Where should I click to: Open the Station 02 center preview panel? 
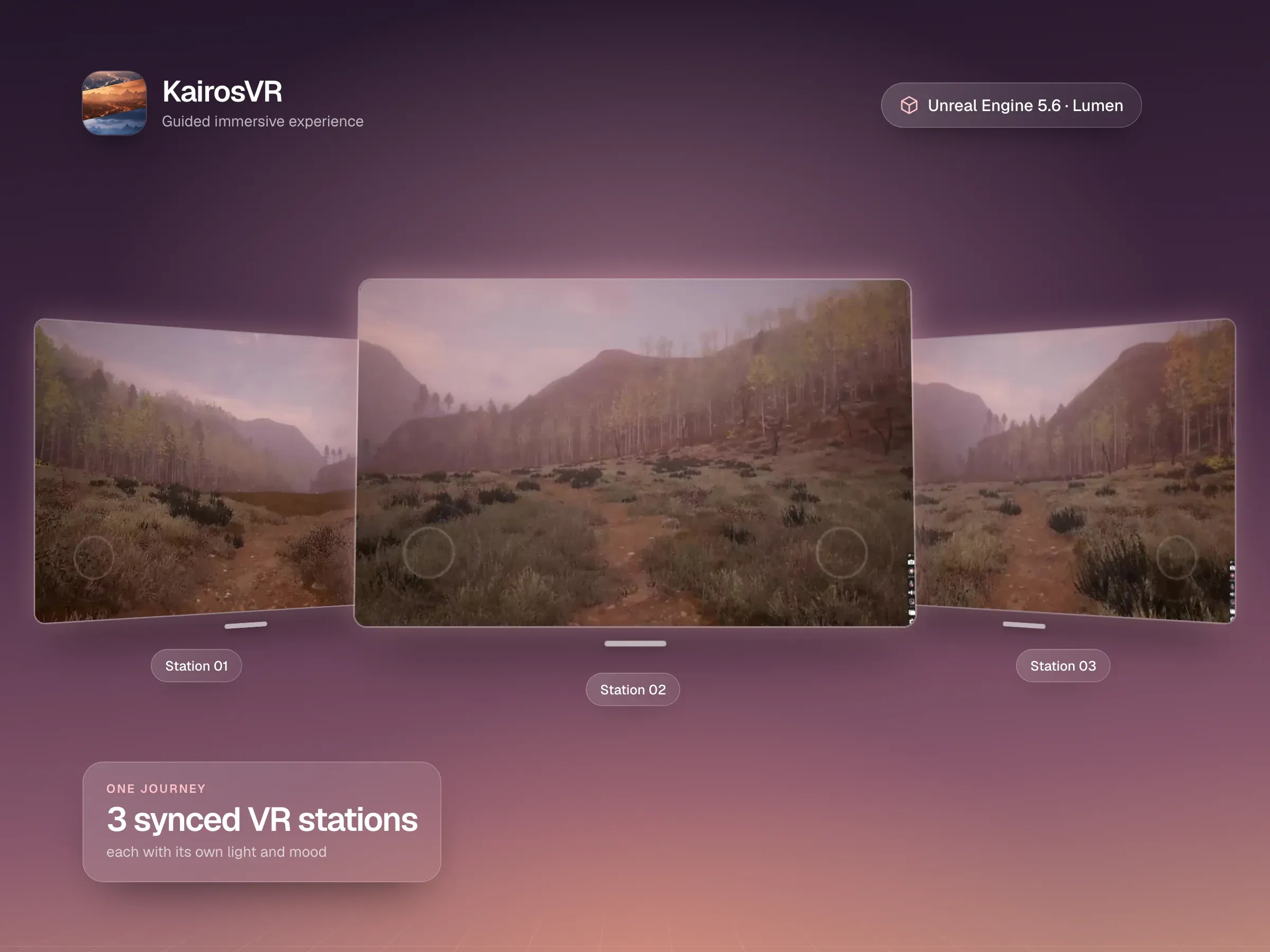tap(634, 453)
